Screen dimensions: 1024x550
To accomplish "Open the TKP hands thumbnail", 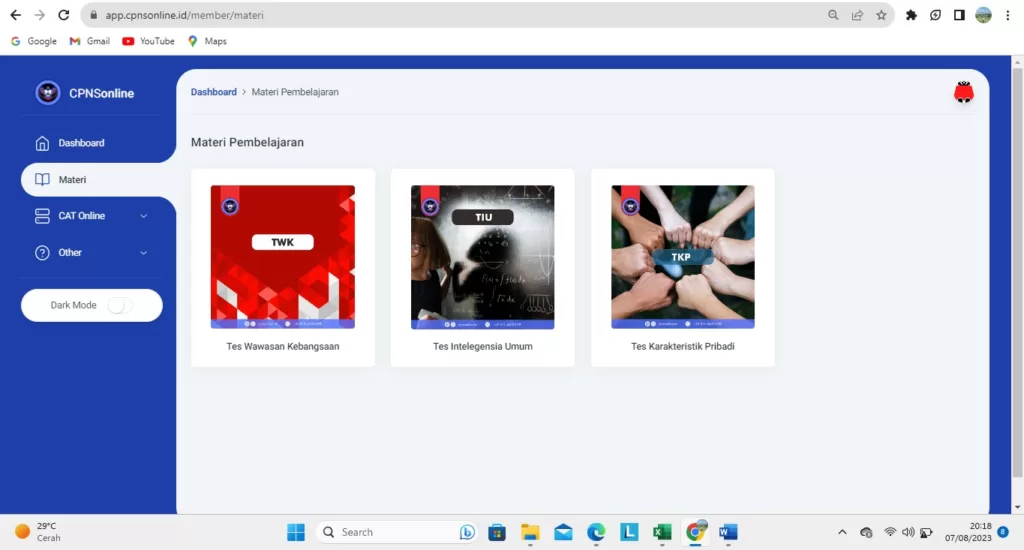I will [682, 257].
